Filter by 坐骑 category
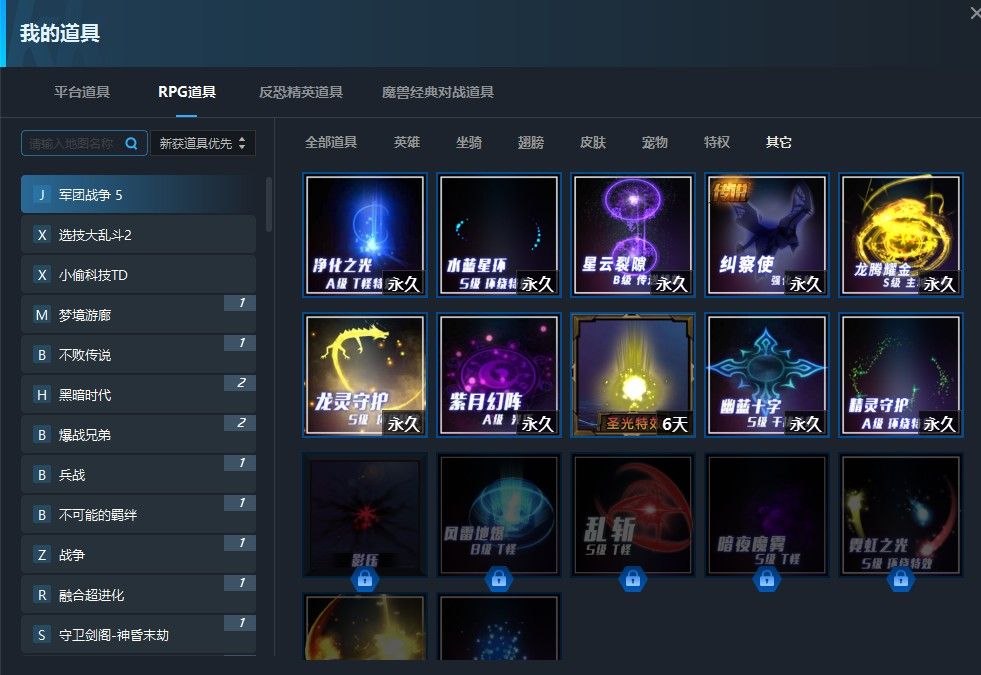The image size is (981, 675). point(469,142)
